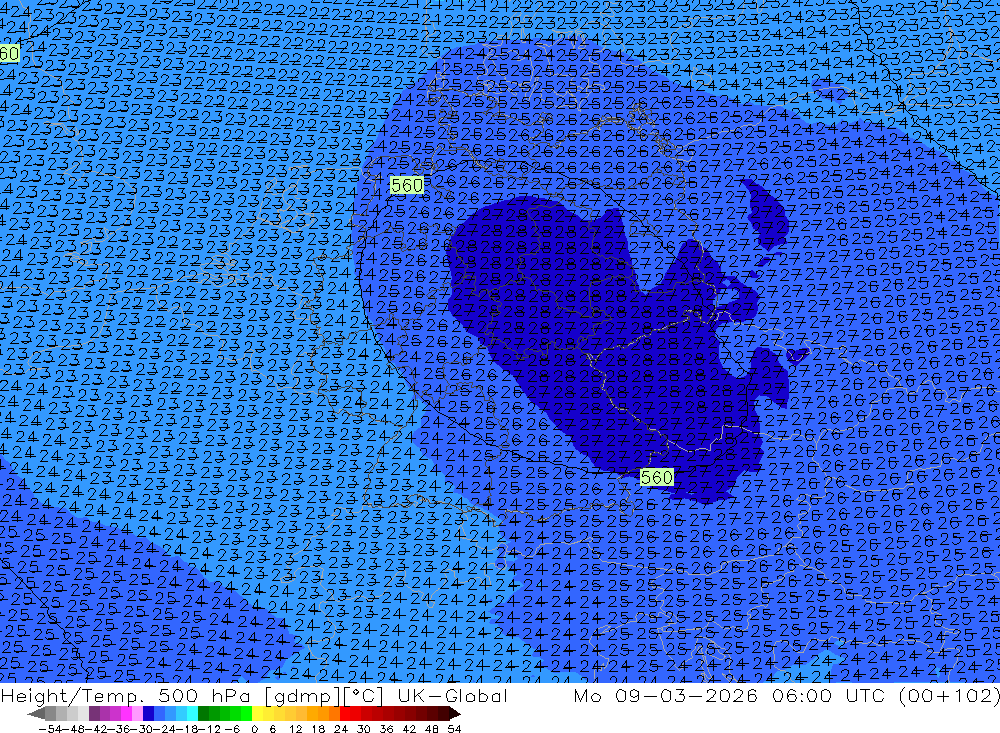The height and width of the screenshot is (733, 1000).
Task: Click the 560 contour label near the bottom of the dark blue area
Action: click(x=656, y=477)
